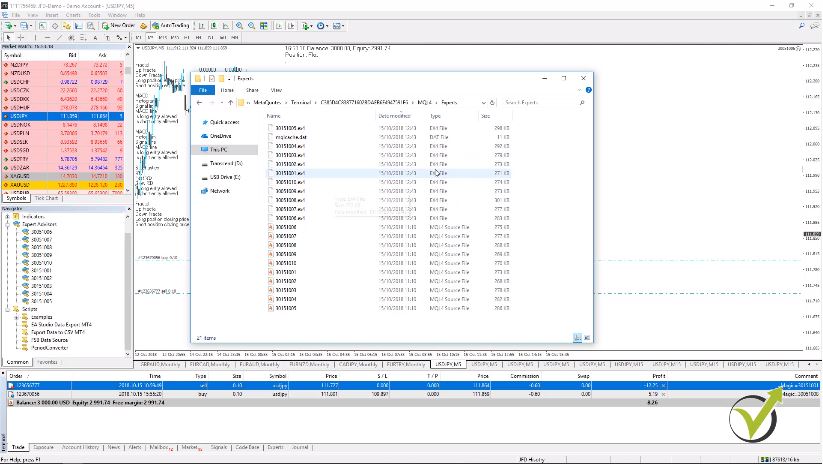Image resolution: width=823 pixels, height=465 pixels.
Task: Switch chart to W1 timeframe
Action: (223, 38)
